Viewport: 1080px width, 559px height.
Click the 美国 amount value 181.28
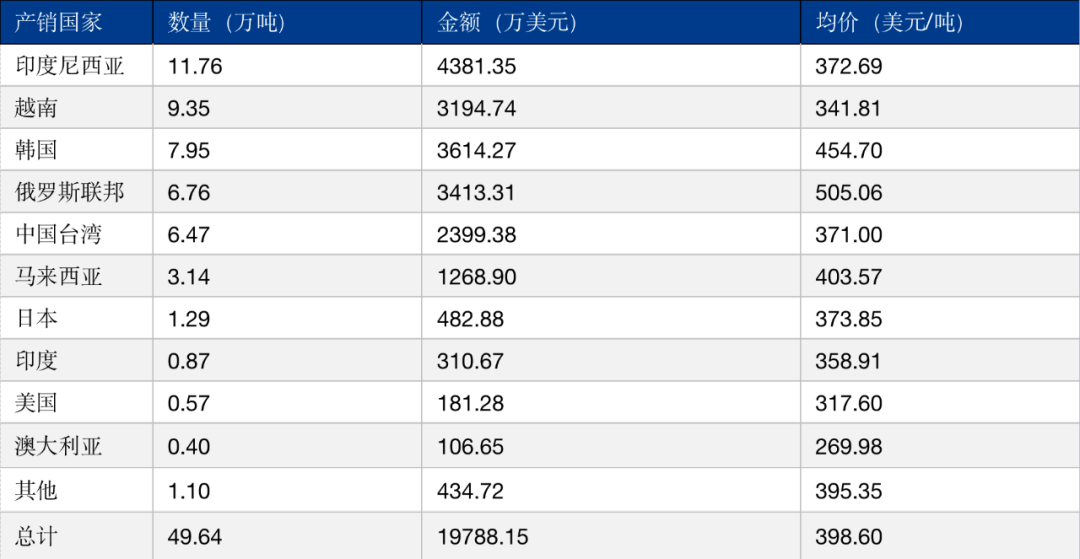click(470, 404)
